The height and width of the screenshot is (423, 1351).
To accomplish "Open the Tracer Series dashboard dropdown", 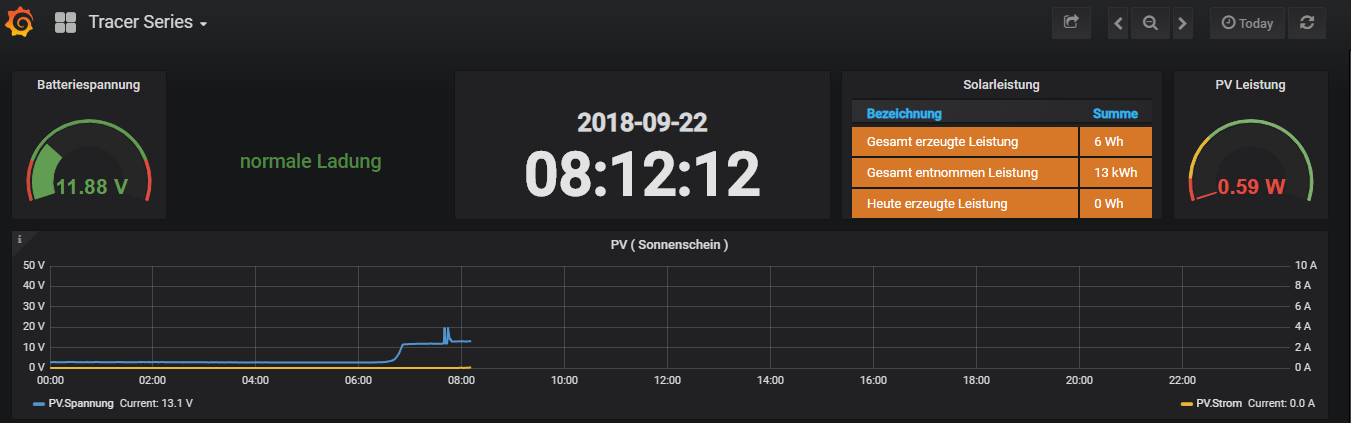I will click(147, 22).
